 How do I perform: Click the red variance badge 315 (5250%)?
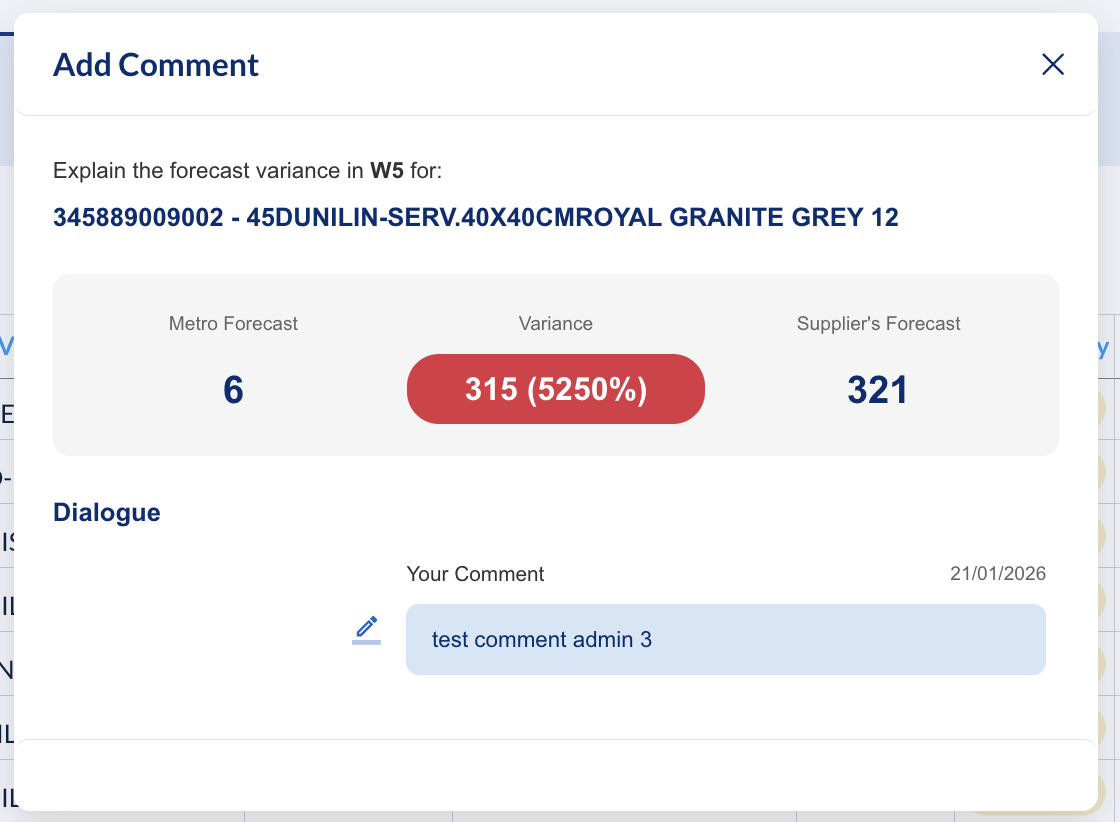[x=555, y=389]
